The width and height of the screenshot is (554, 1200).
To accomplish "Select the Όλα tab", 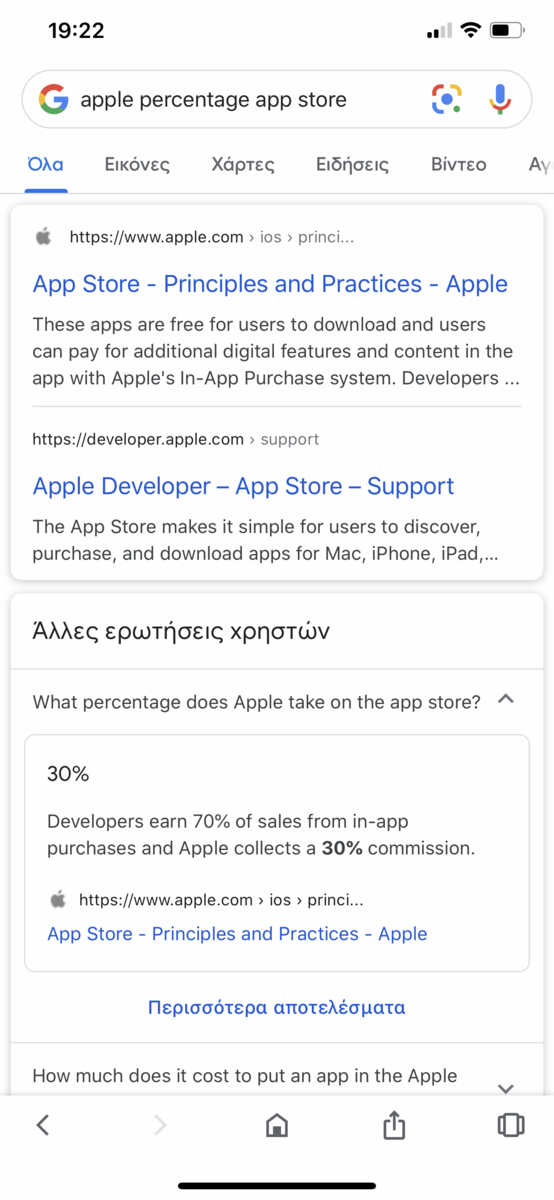I will click(x=46, y=165).
